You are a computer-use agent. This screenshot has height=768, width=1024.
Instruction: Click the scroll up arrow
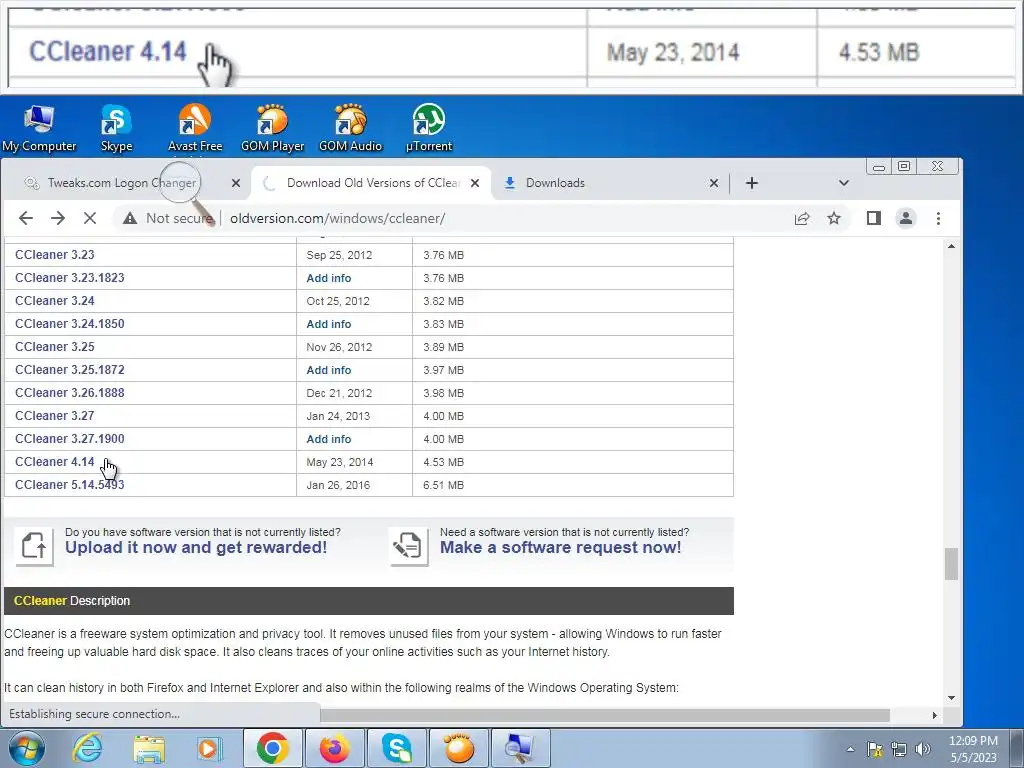coord(952,246)
